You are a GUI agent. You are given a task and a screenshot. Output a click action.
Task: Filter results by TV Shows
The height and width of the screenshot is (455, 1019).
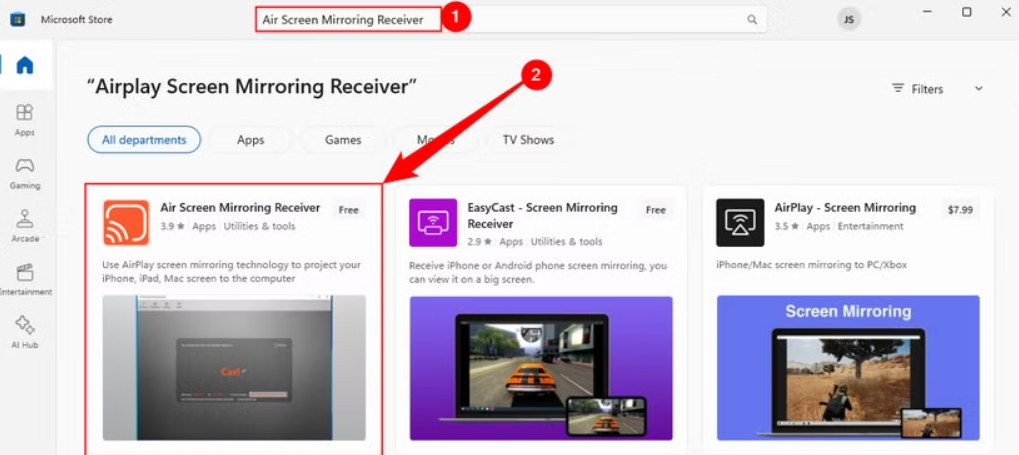click(528, 140)
